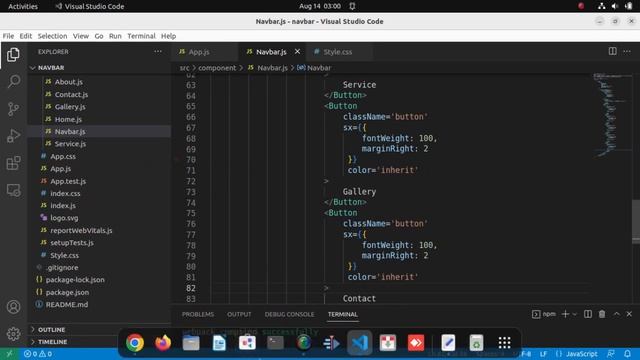Viewport: 640px width, 360px height.
Task: Open Contact.js in the explorer
Action: click(x=71, y=94)
